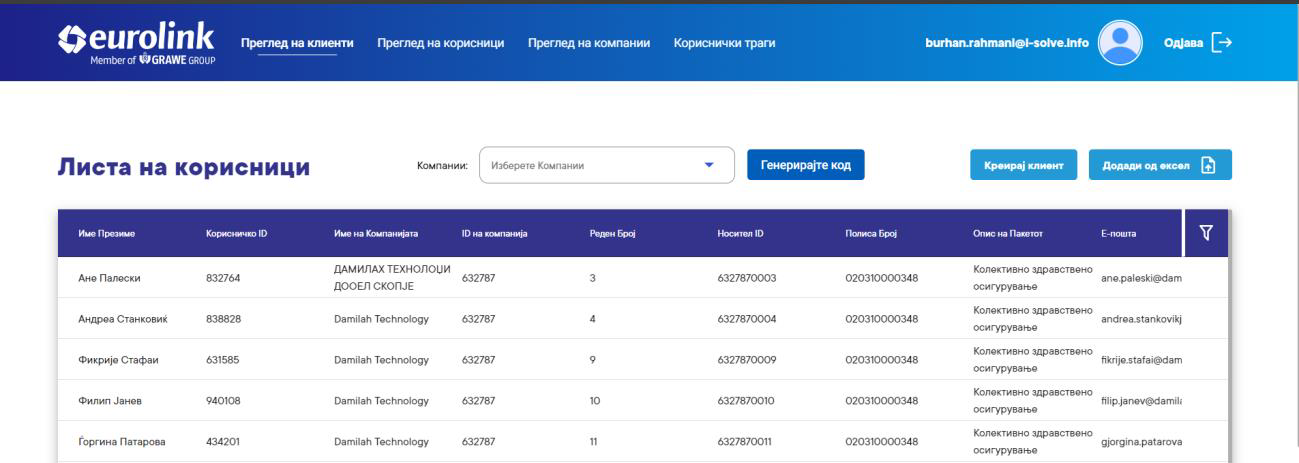Click the Корисничко ID column header
The image size is (1299, 463).
pos(236,234)
